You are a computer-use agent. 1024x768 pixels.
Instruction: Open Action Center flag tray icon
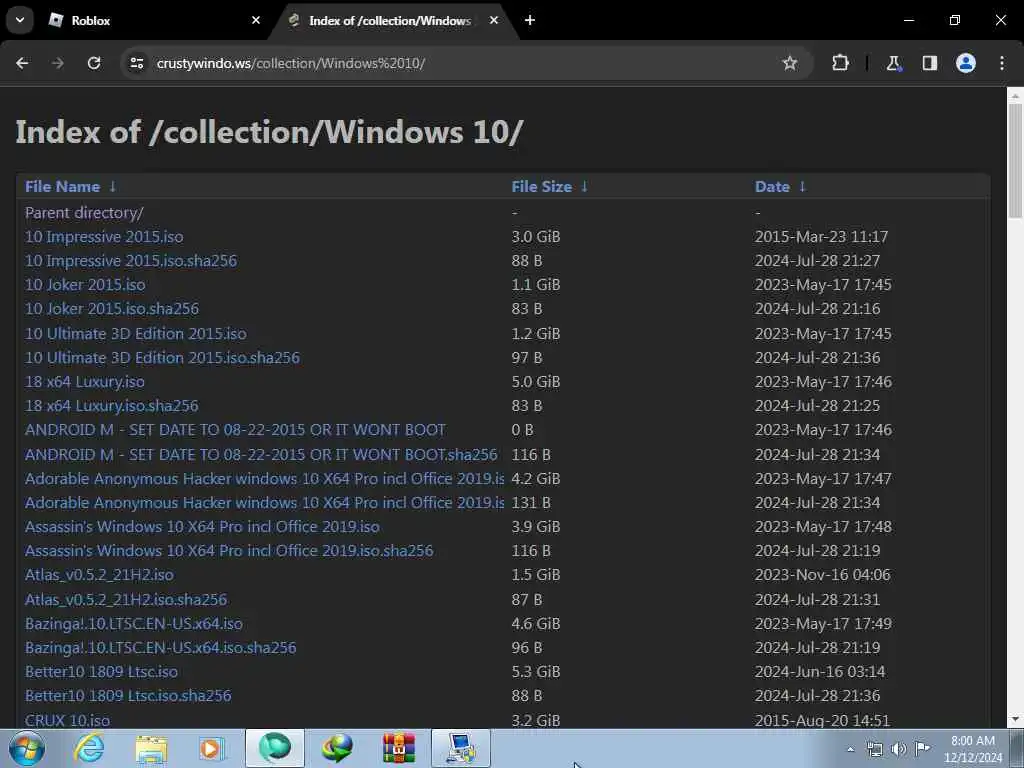click(x=922, y=749)
